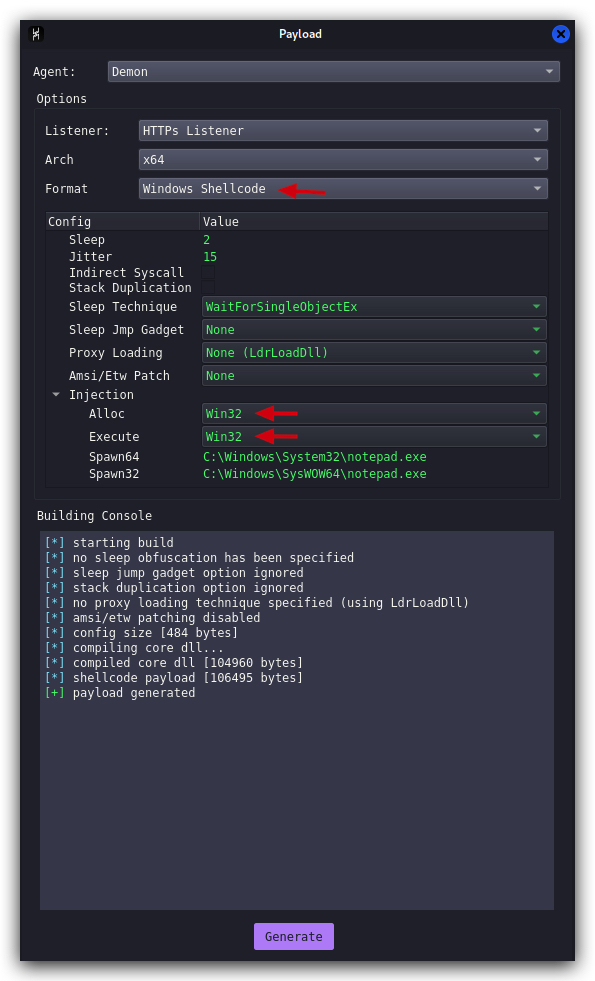595x981 pixels.
Task: Select the Jitter value 15
Action: click(x=210, y=257)
